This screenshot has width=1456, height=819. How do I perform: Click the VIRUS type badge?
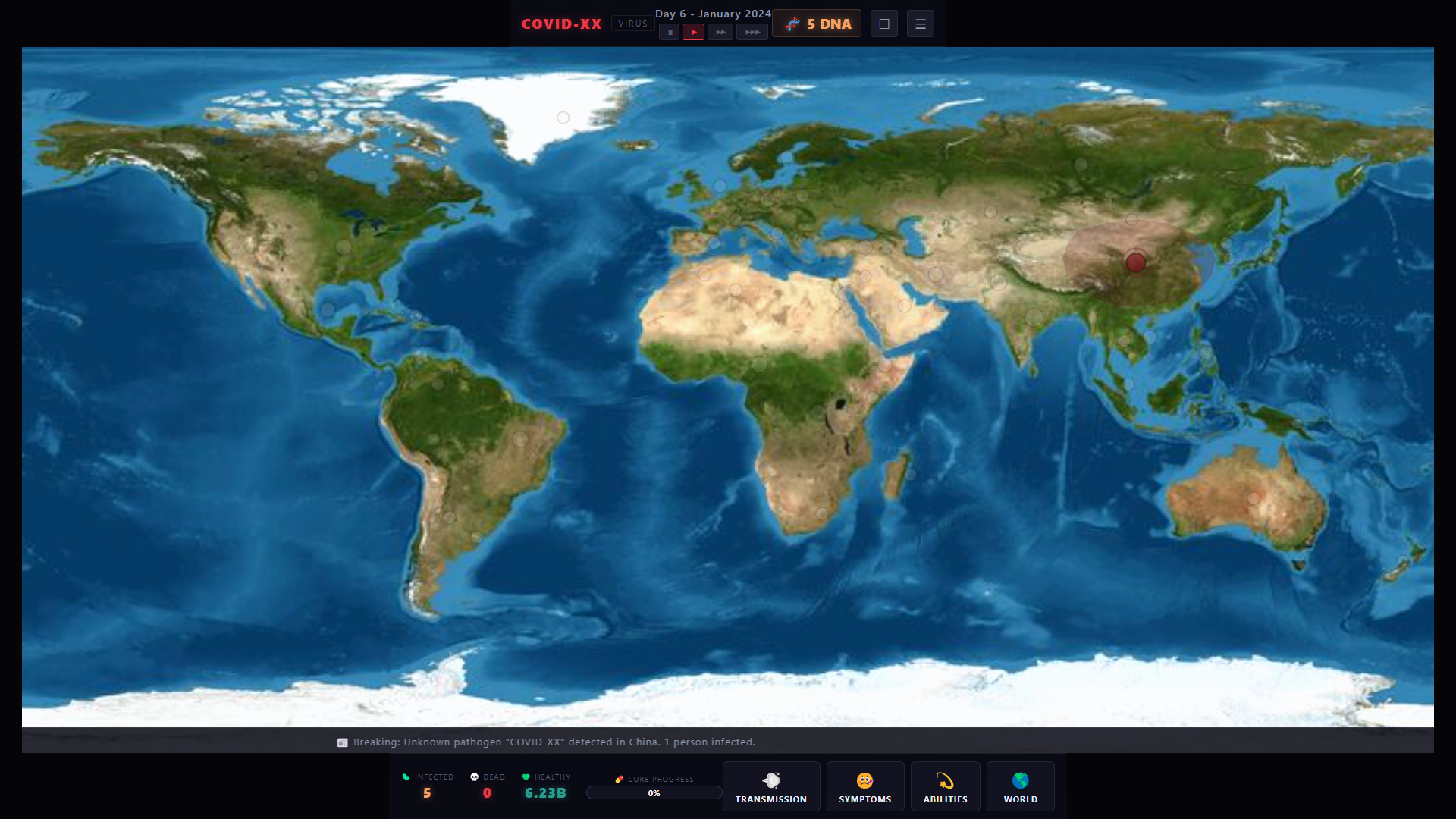pos(632,24)
